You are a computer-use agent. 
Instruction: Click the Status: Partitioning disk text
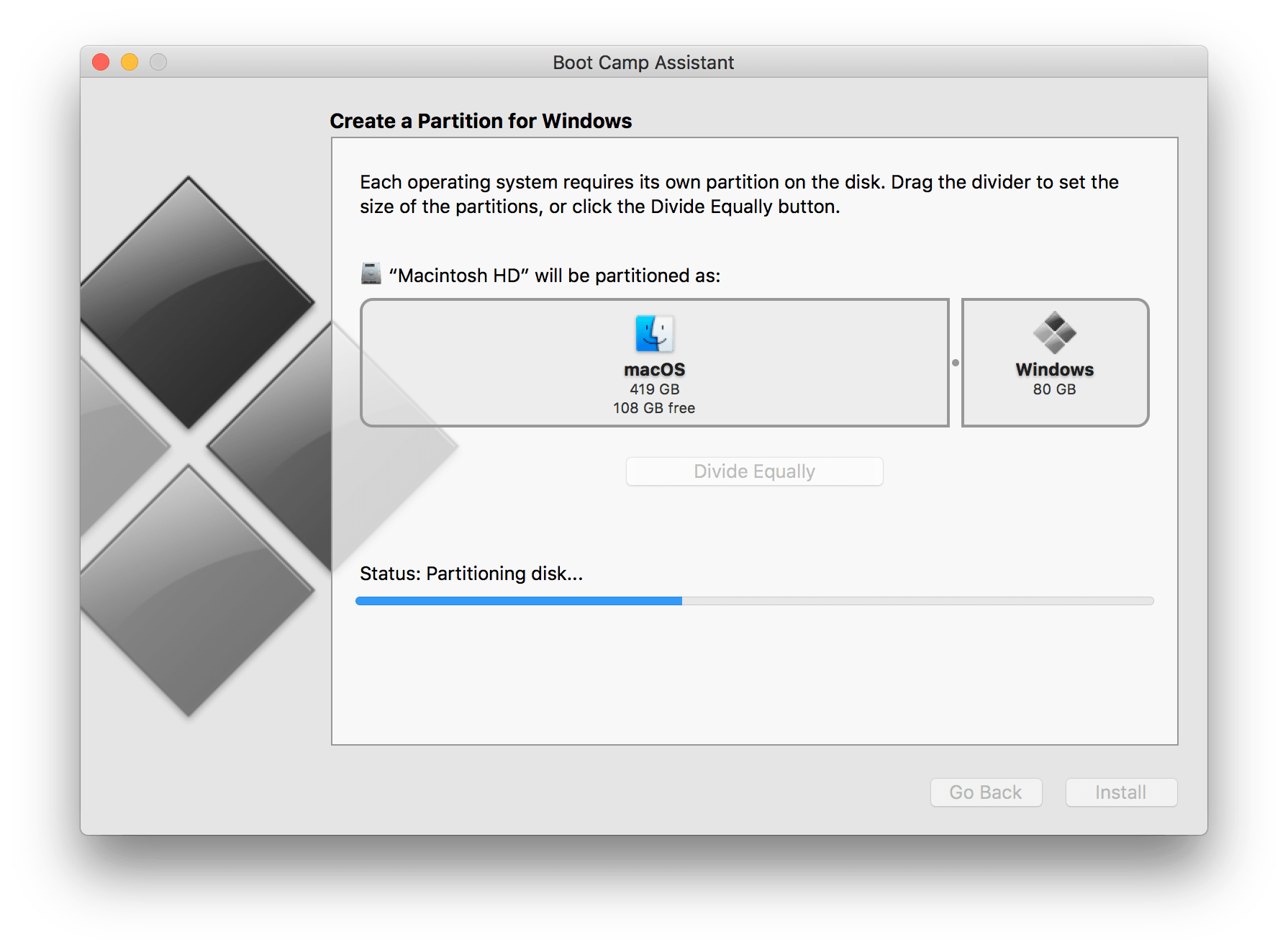coord(471,574)
